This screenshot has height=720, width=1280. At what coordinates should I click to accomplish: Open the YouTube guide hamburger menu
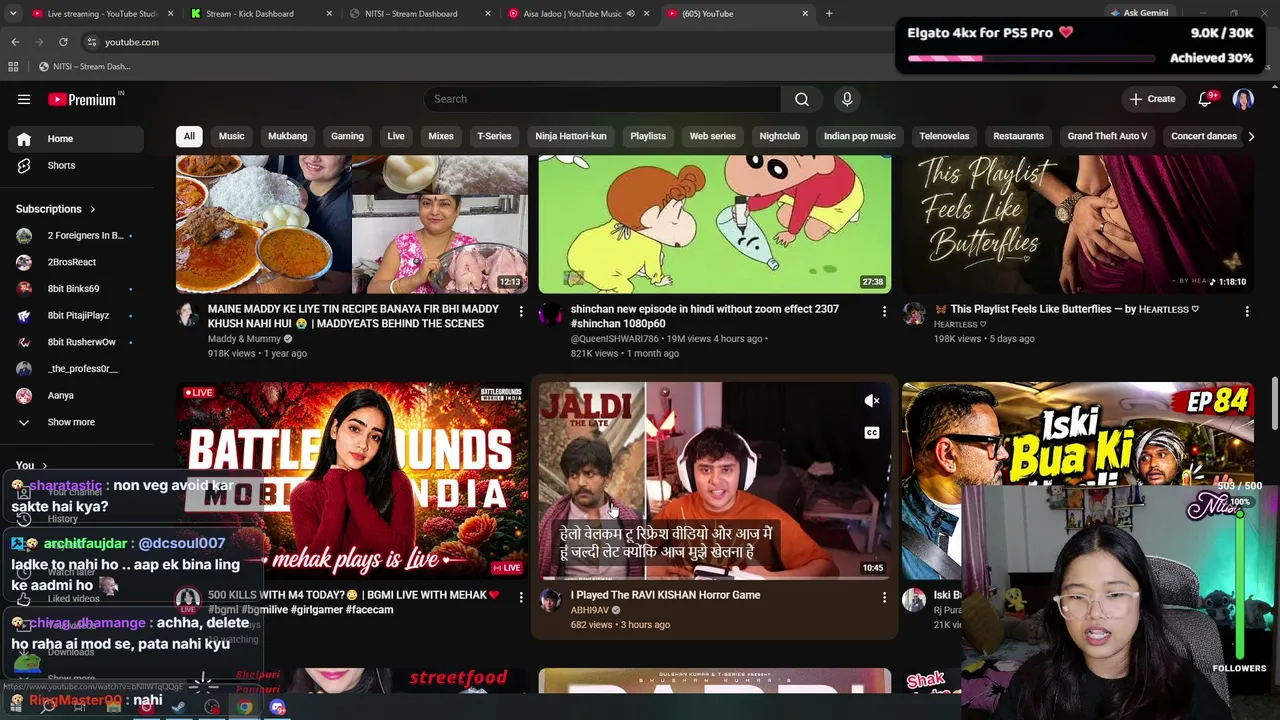(x=24, y=99)
